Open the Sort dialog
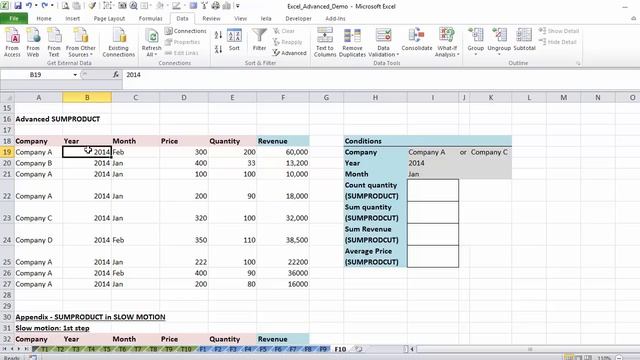640x360 pixels. (x=234, y=40)
